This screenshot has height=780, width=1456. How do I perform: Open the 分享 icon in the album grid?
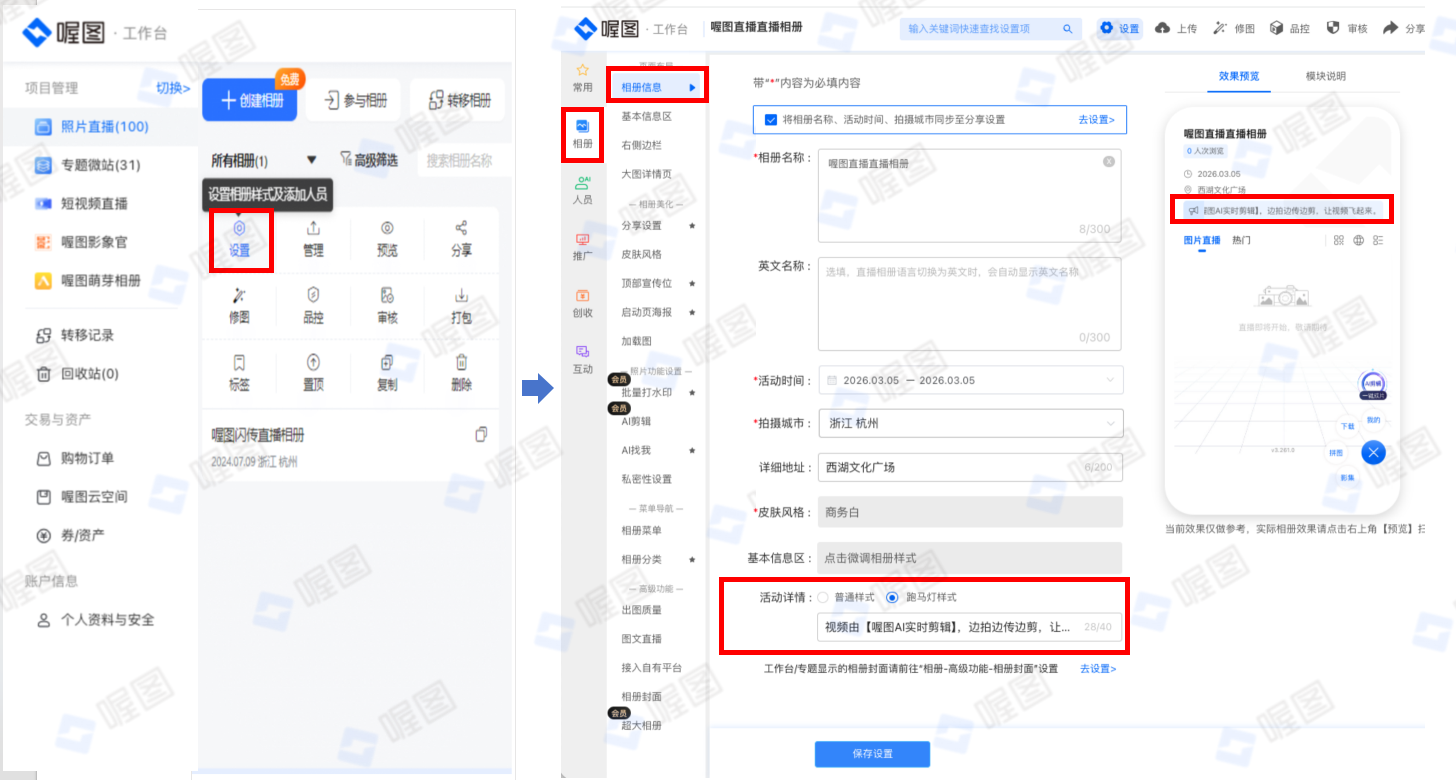coord(461,228)
